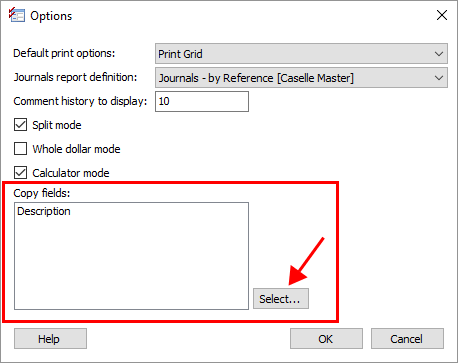Click the Journals by Reference dropdown chevron

click(x=439, y=78)
